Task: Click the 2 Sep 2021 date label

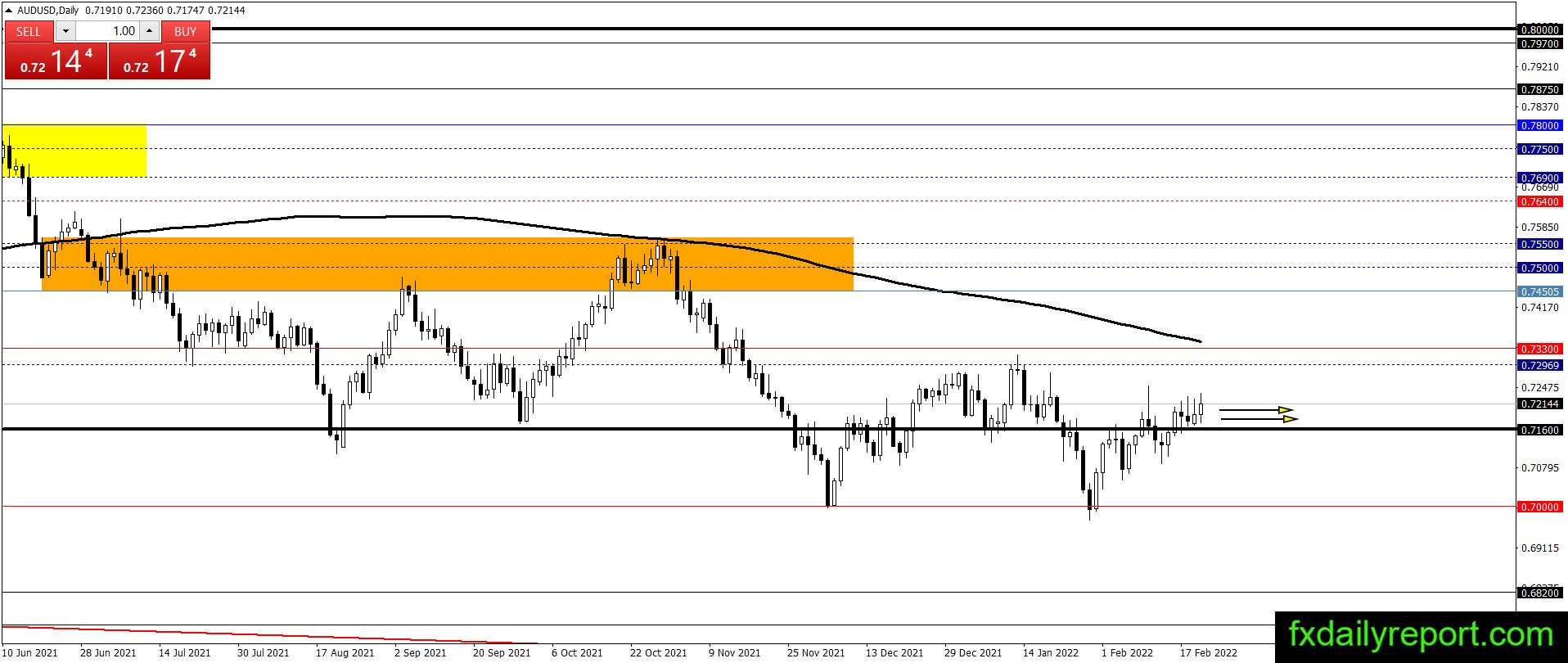Action: coord(420,653)
